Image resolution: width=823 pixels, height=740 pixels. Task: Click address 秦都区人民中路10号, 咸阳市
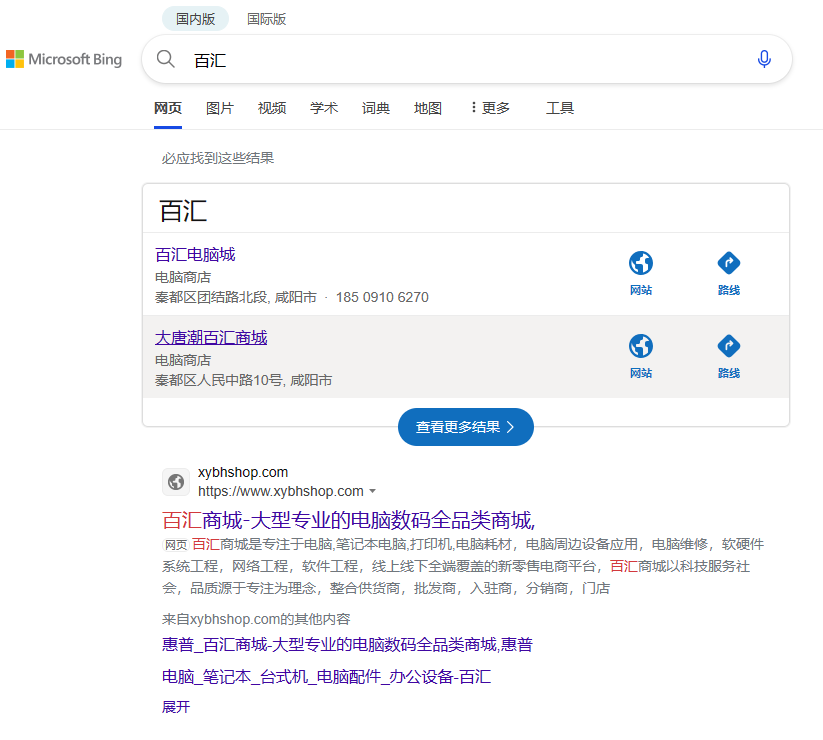tap(244, 380)
